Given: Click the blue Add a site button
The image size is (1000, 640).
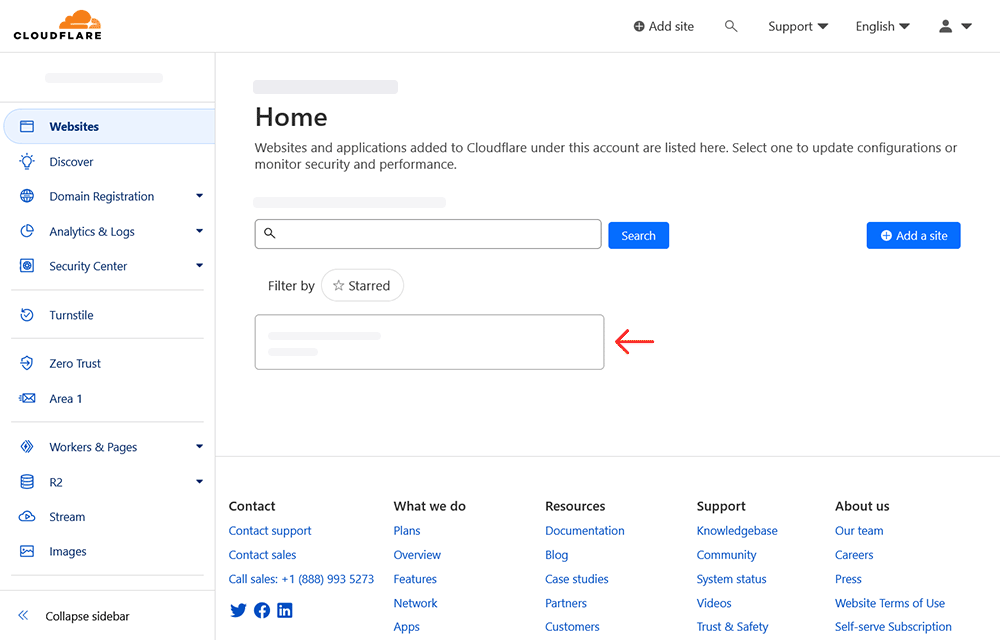Looking at the screenshot, I should click(913, 235).
